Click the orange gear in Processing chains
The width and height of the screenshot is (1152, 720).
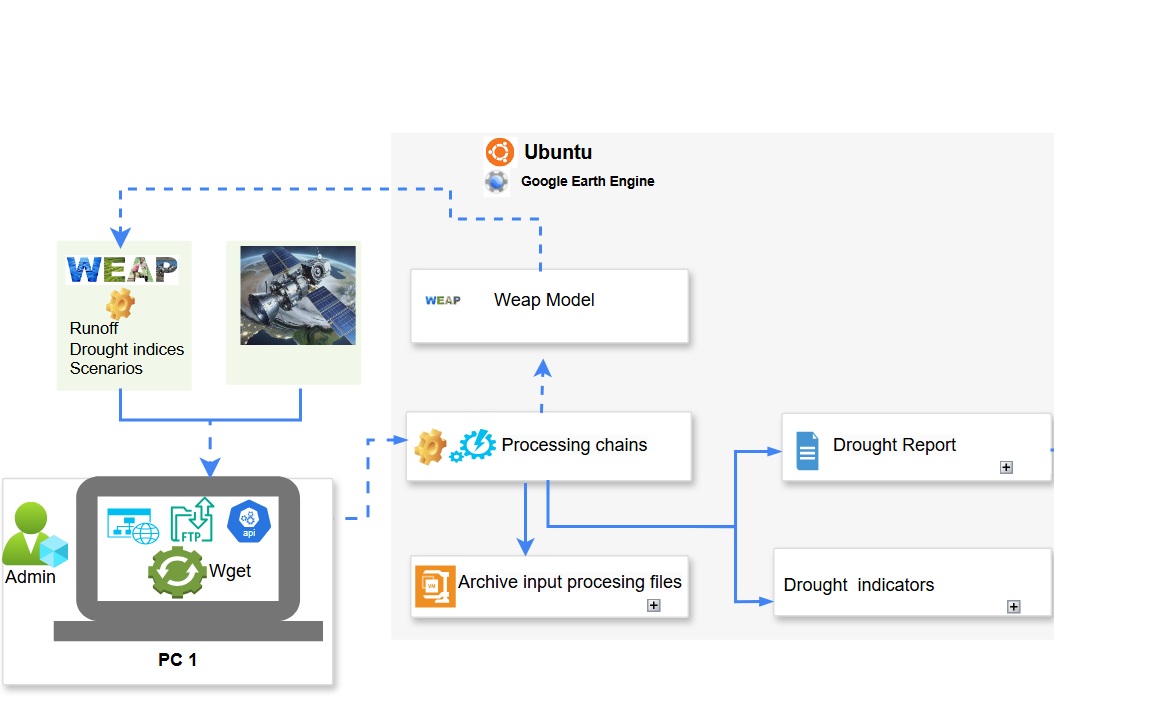coord(430,446)
